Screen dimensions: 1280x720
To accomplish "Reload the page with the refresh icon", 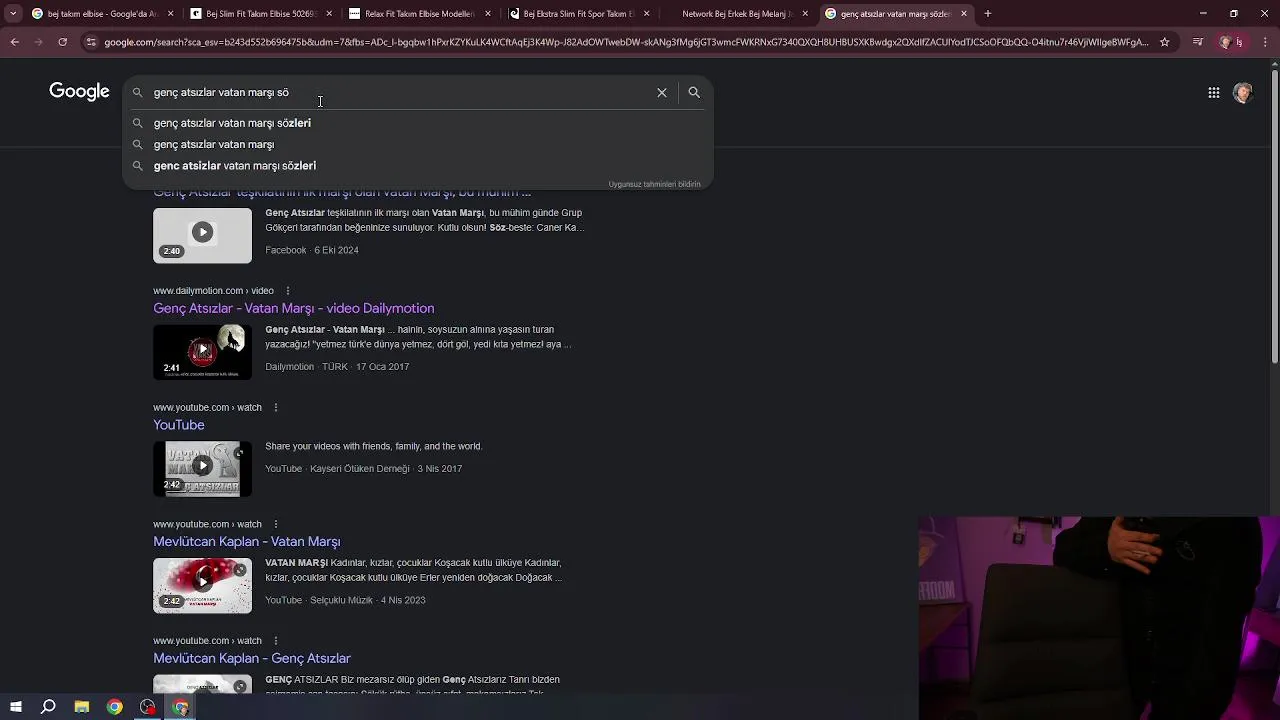I will [62, 42].
